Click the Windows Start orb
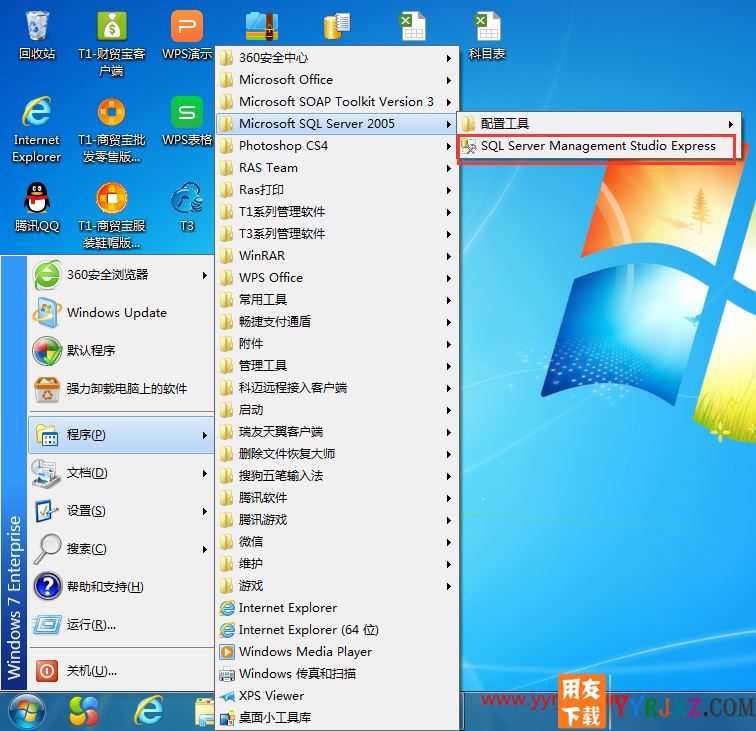The image size is (756, 731). [27, 712]
